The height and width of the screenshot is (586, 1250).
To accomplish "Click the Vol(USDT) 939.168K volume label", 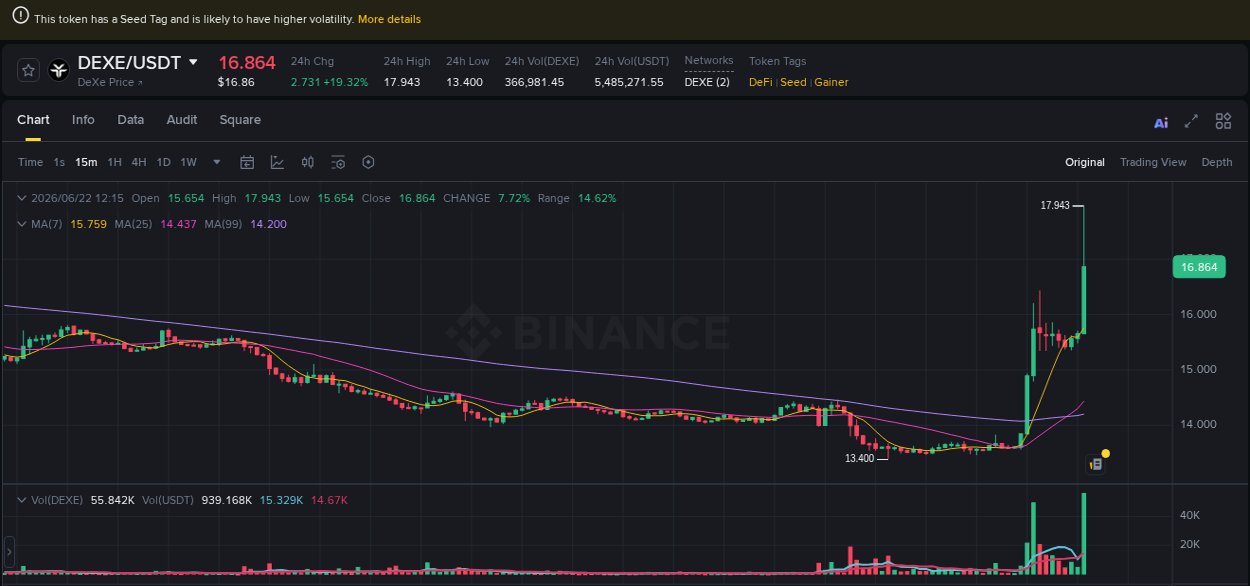I will point(197,499).
